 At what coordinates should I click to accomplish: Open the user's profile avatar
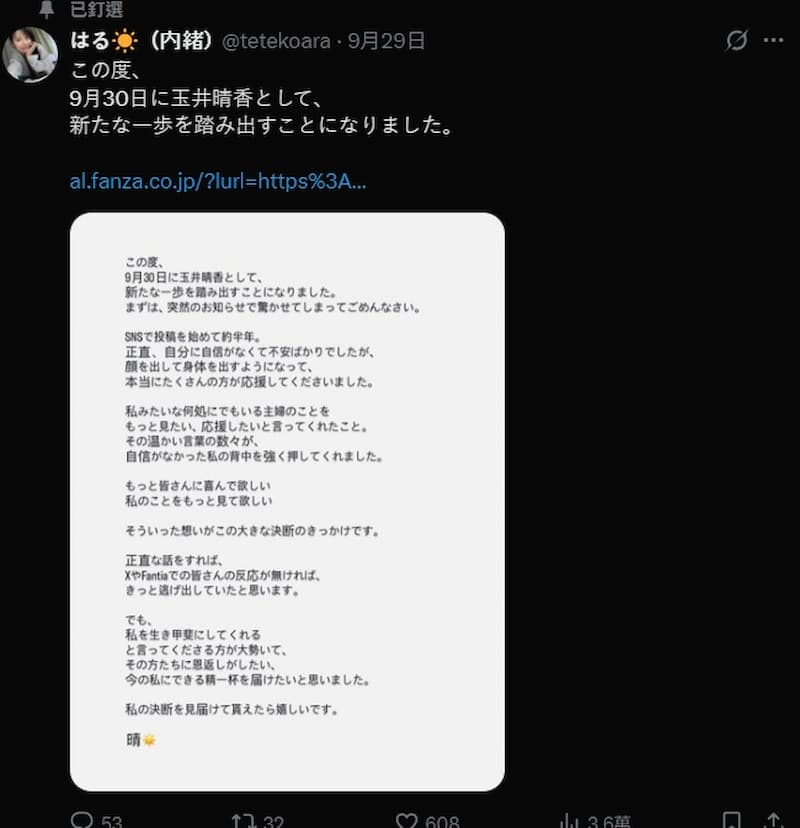pos(30,55)
